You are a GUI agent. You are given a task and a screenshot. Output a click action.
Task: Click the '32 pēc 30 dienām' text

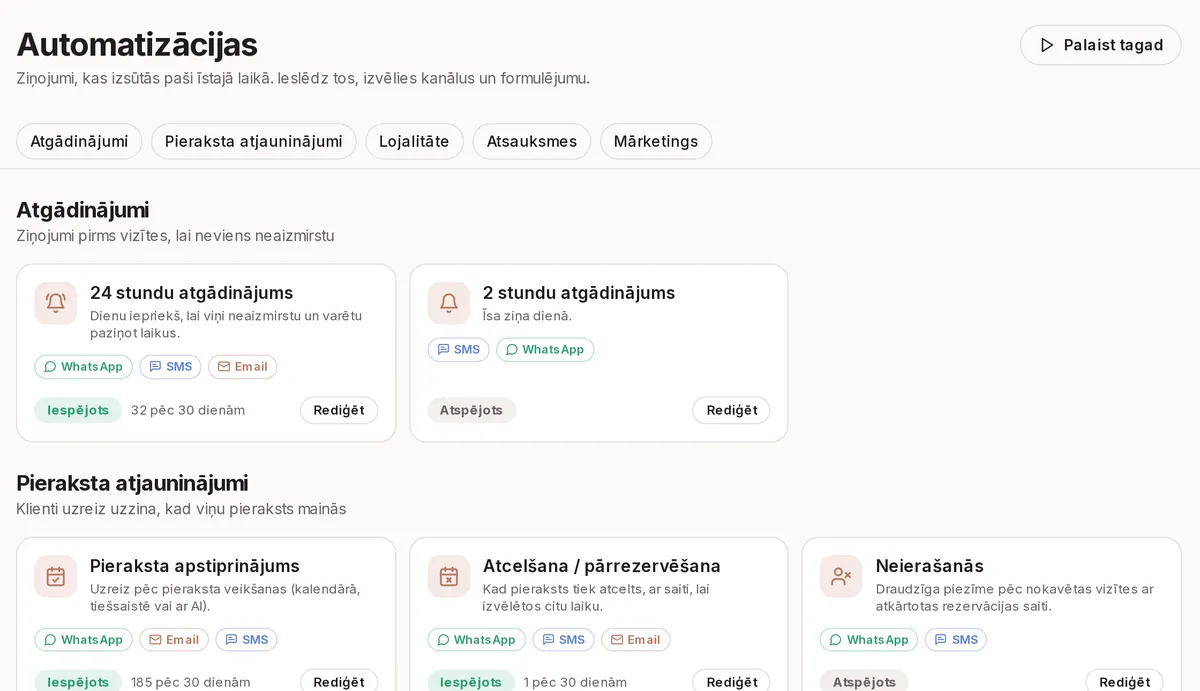(188, 410)
